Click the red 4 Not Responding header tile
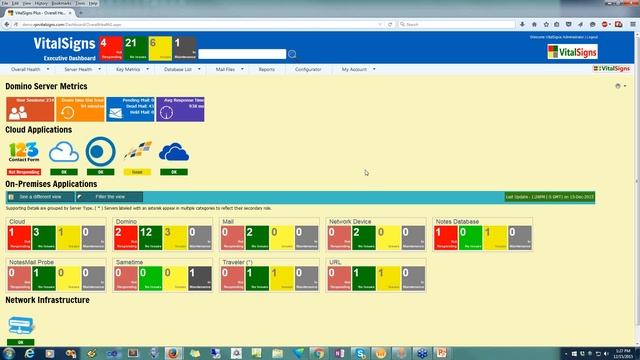 point(111,48)
